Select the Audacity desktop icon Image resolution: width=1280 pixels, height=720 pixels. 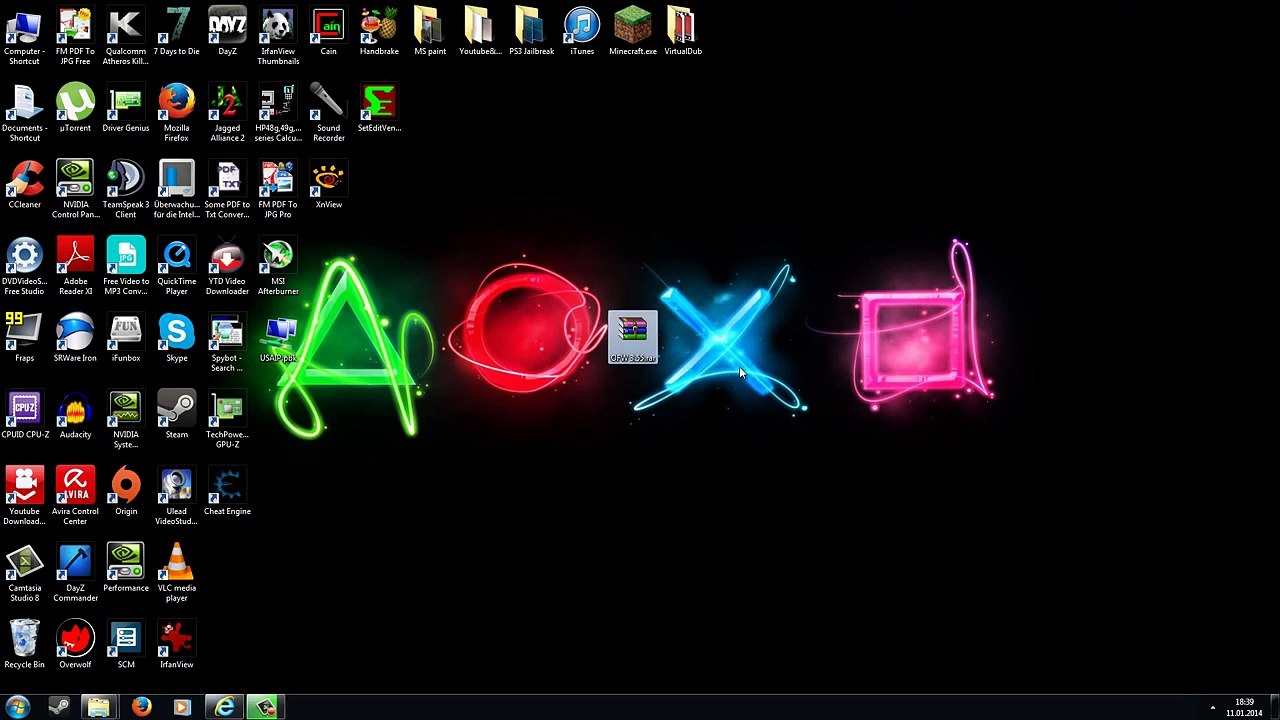(x=75, y=415)
